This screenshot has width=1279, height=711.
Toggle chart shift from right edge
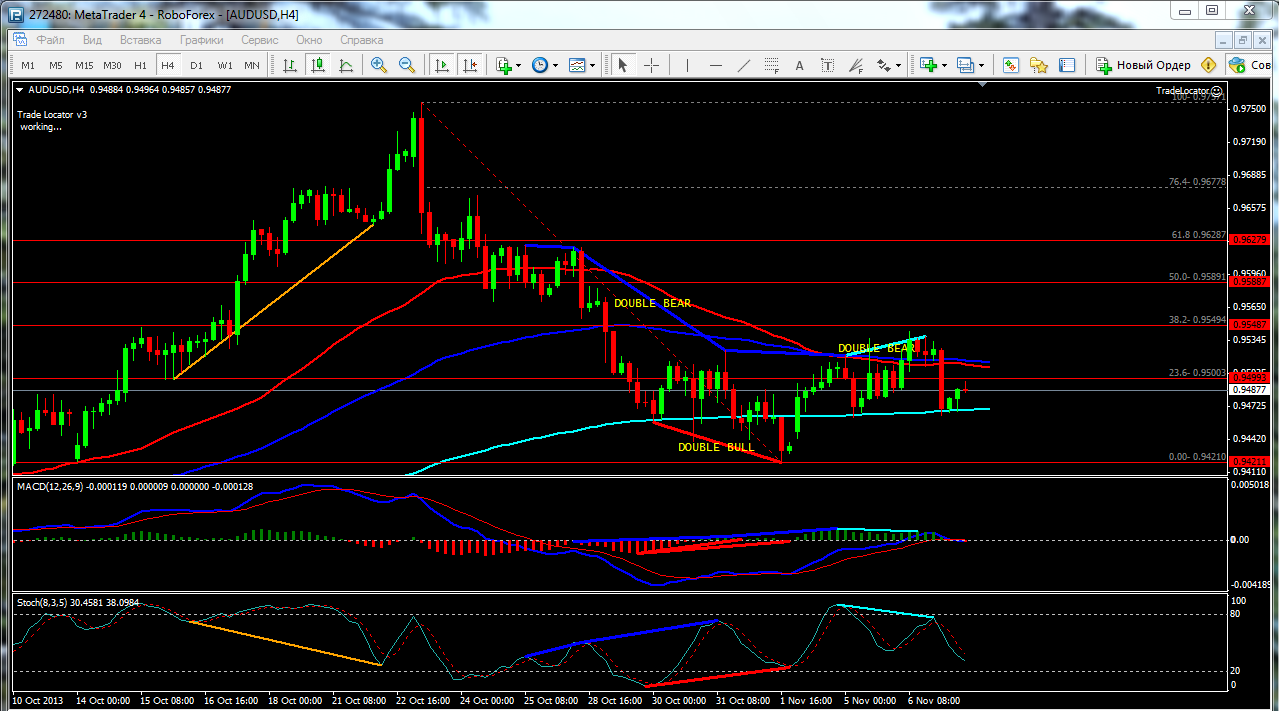pos(469,65)
